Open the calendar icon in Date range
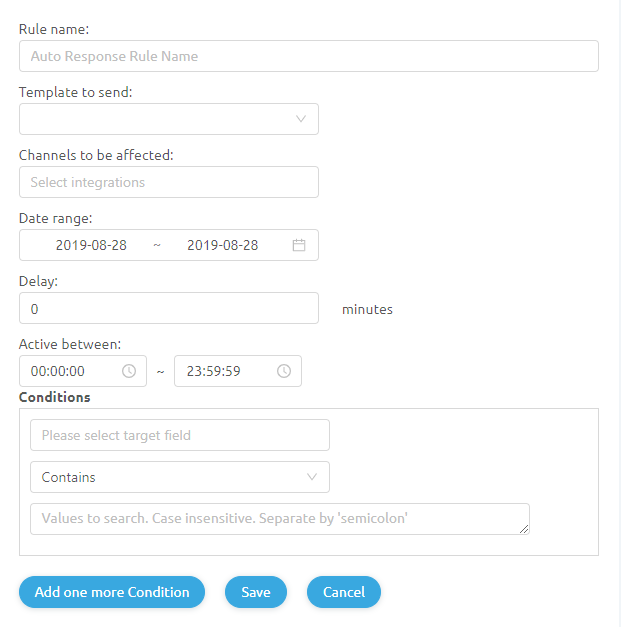This screenshot has height=627, width=621. click(298, 245)
